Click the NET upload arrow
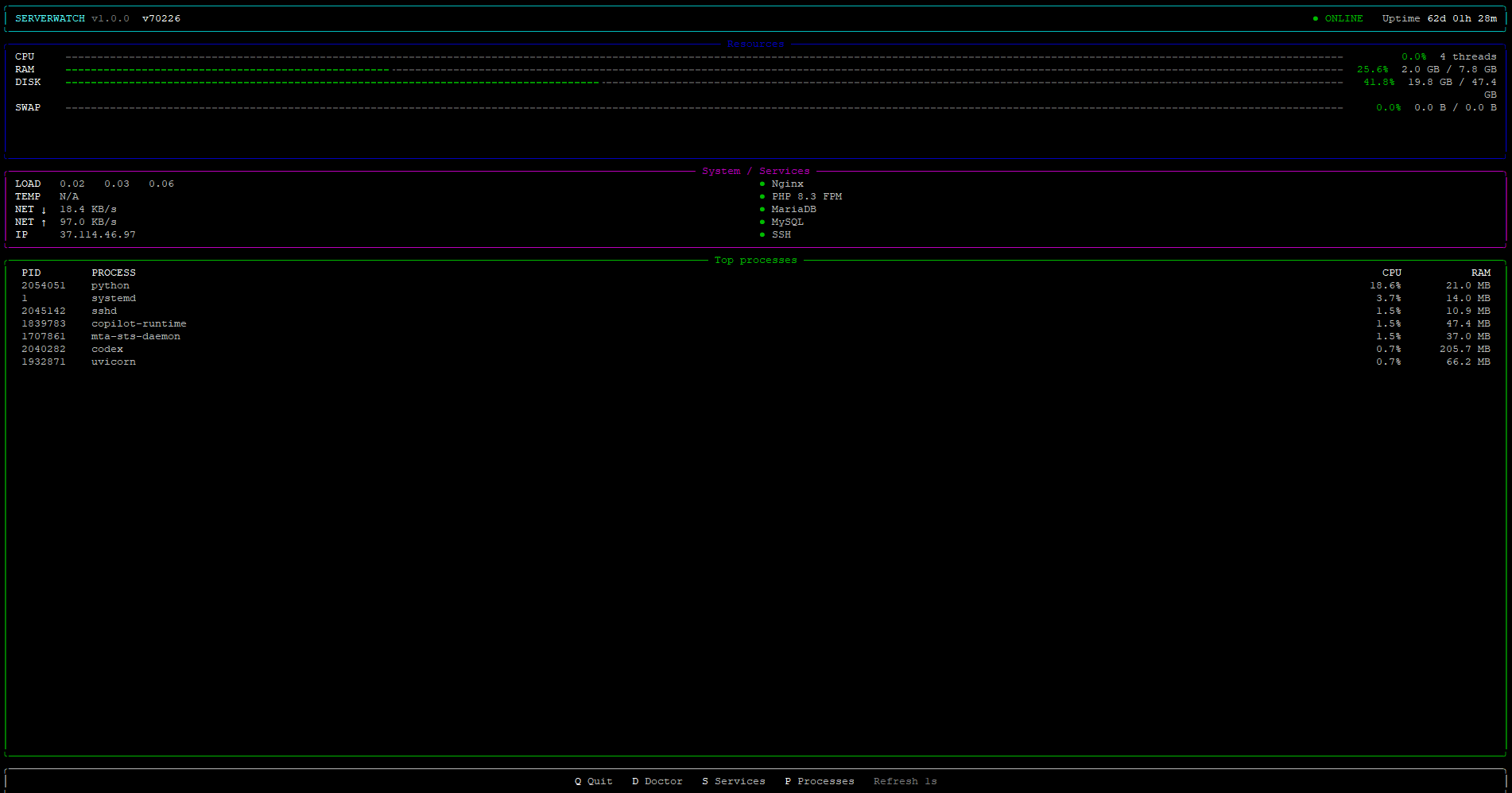This screenshot has height=793, width=1512. point(44,222)
